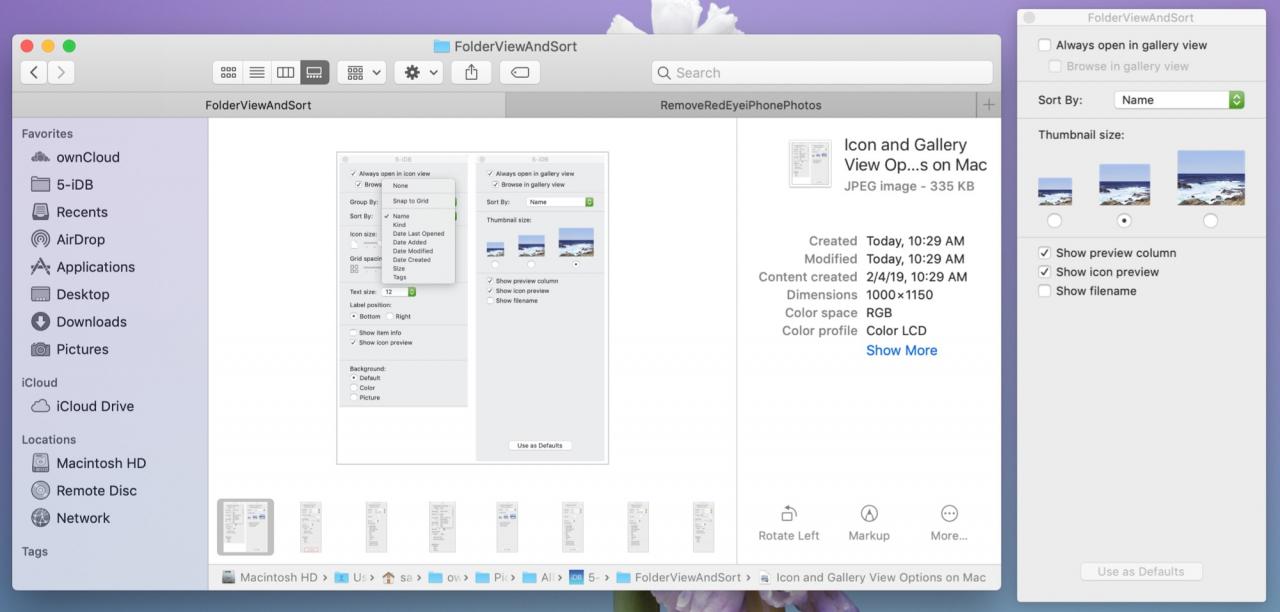Open the Action gear dropdown menu

coord(418,72)
